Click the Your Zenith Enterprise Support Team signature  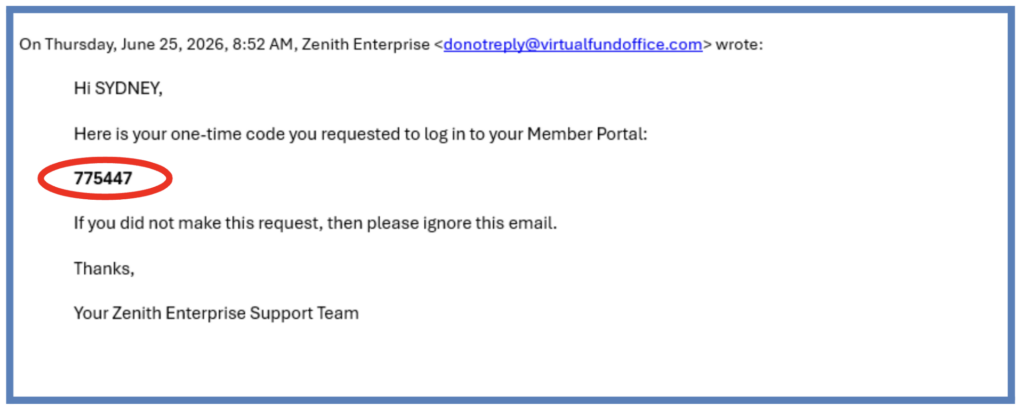tap(216, 313)
